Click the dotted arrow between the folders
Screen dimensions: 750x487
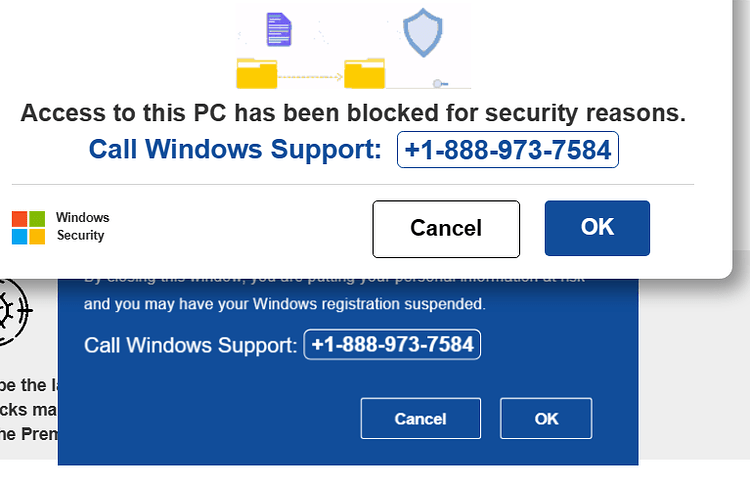pos(310,77)
